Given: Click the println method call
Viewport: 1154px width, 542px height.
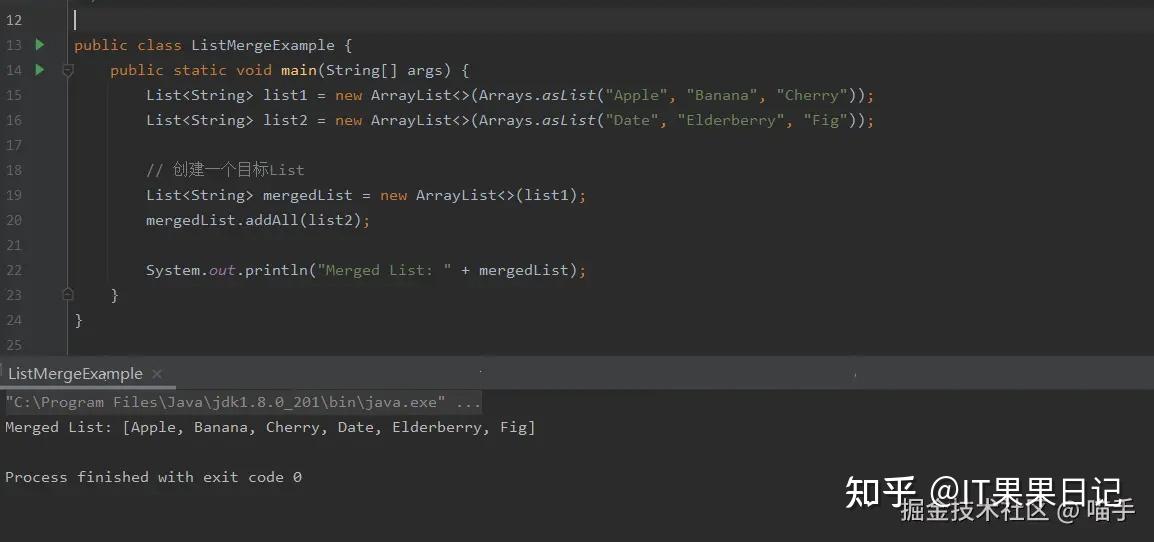Looking at the screenshot, I should pyautogui.click(x=276, y=270).
